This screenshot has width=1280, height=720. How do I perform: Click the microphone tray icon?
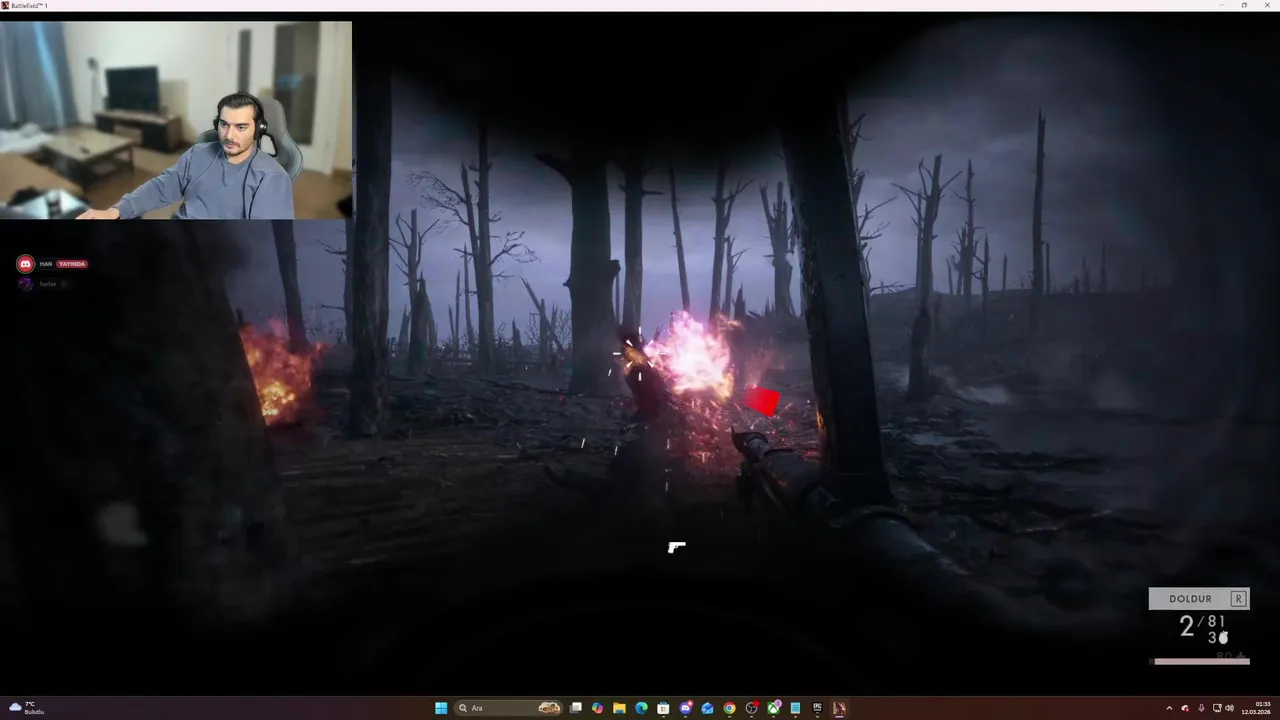point(1201,708)
